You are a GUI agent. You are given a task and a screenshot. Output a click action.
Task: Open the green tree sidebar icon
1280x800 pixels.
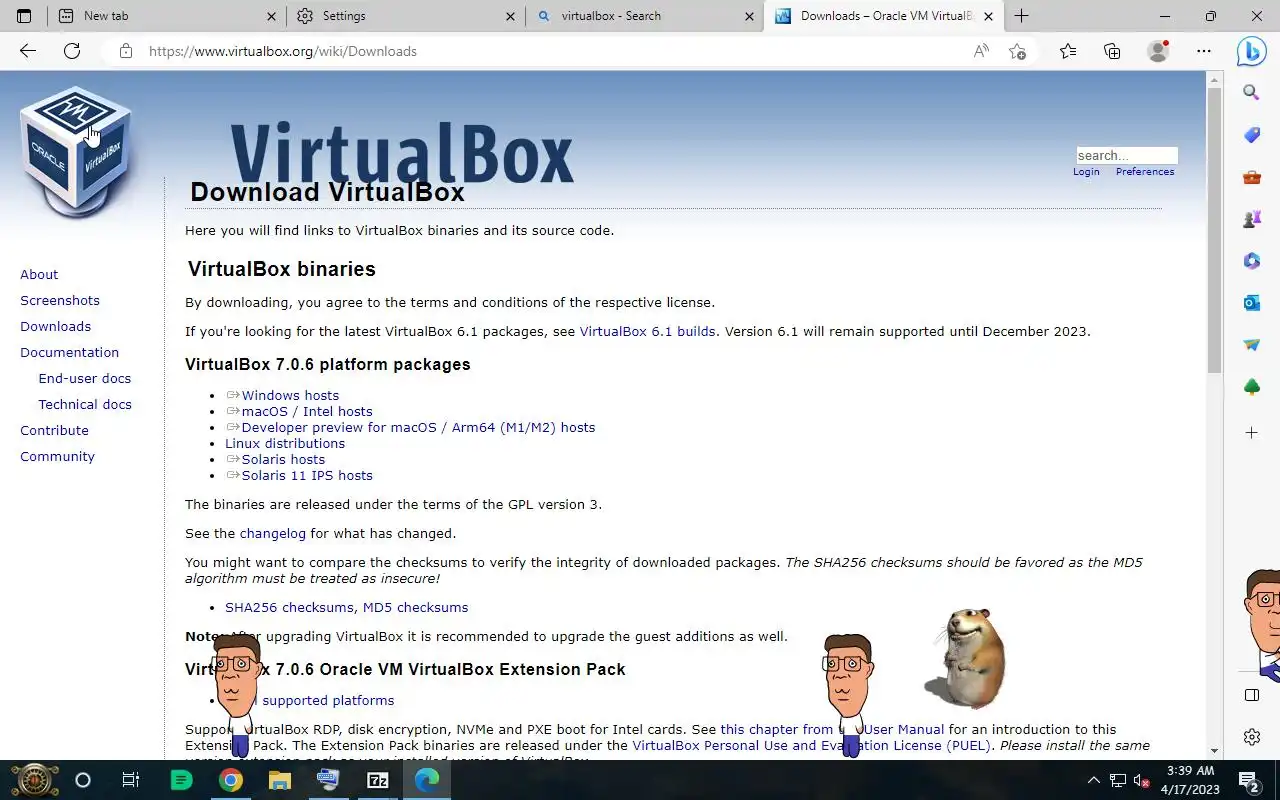coord(1251,387)
